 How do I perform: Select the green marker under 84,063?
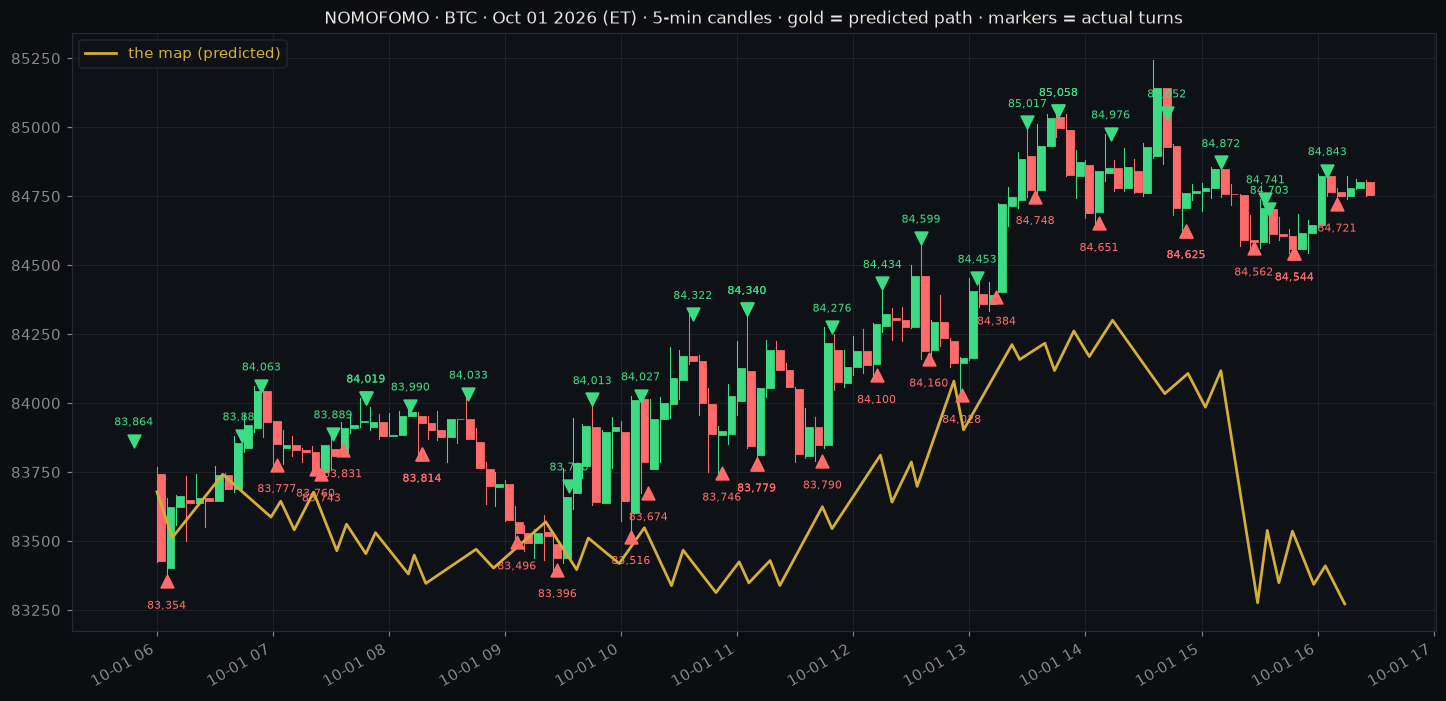coord(261,386)
